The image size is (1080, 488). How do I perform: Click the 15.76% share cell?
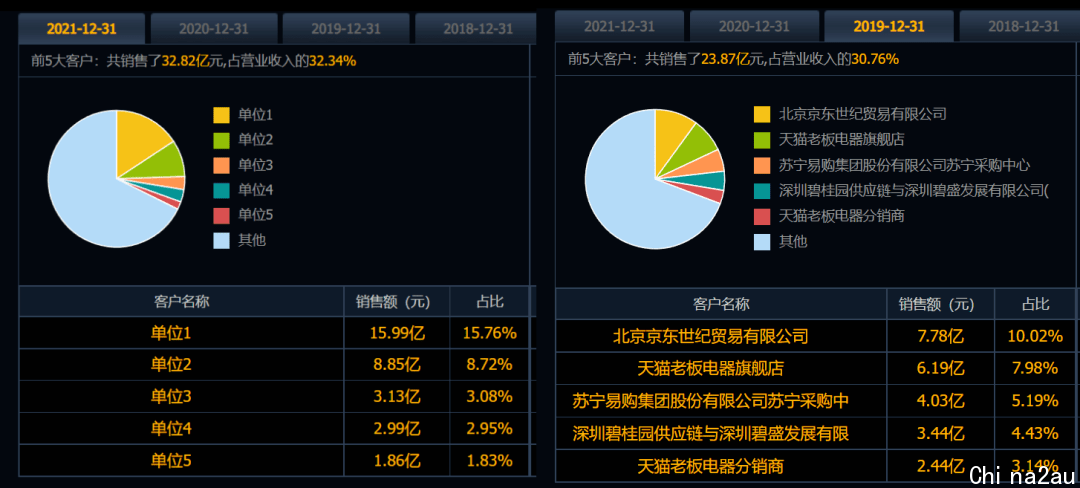pyautogui.click(x=490, y=333)
